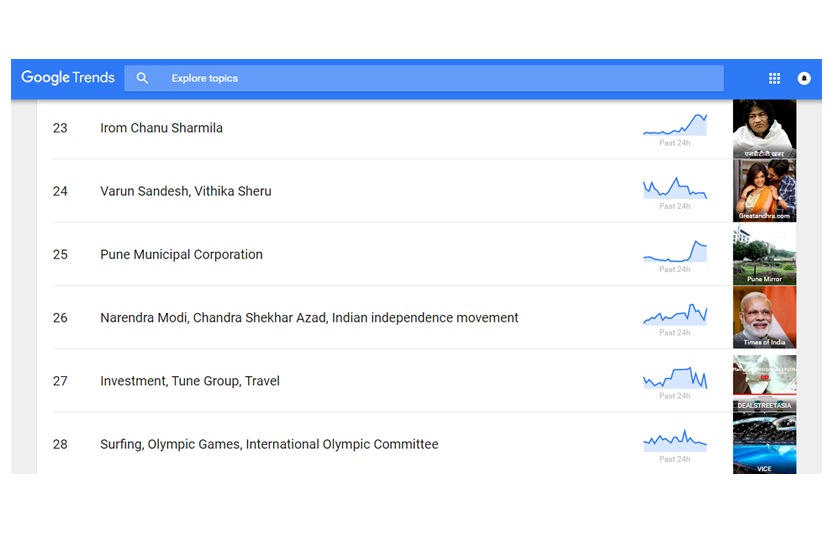Click the search magnifier icon
This screenshot has width=830, height=553.
[142, 78]
